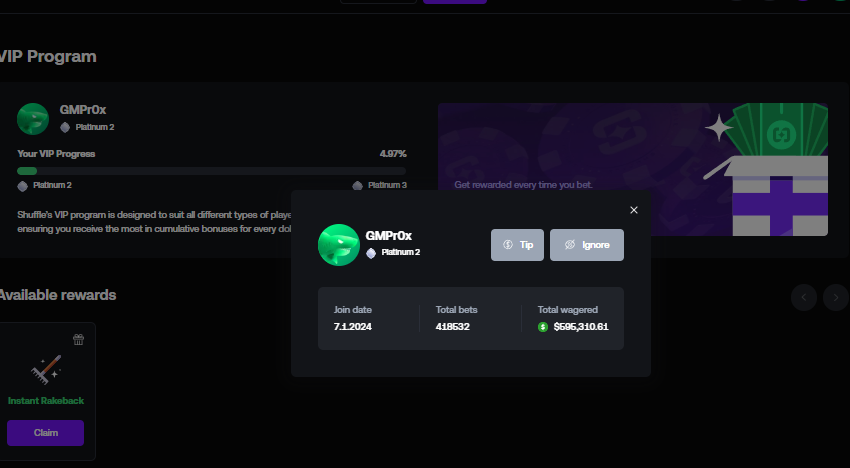Image resolution: width=850 pixels, height=468 pixels.
Task: Click the GMPr0x username in popup
Action: [x=389, y=236]
